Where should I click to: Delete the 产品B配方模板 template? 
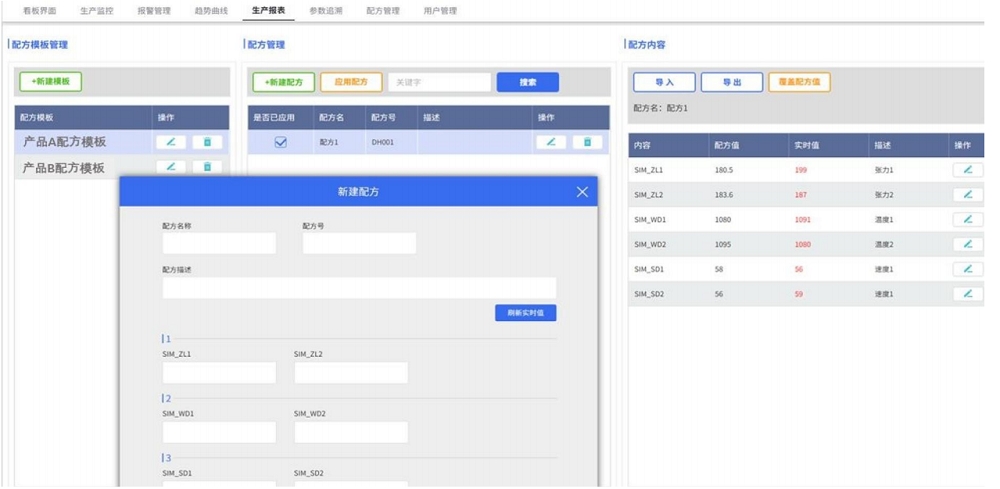tap(207, 167)
